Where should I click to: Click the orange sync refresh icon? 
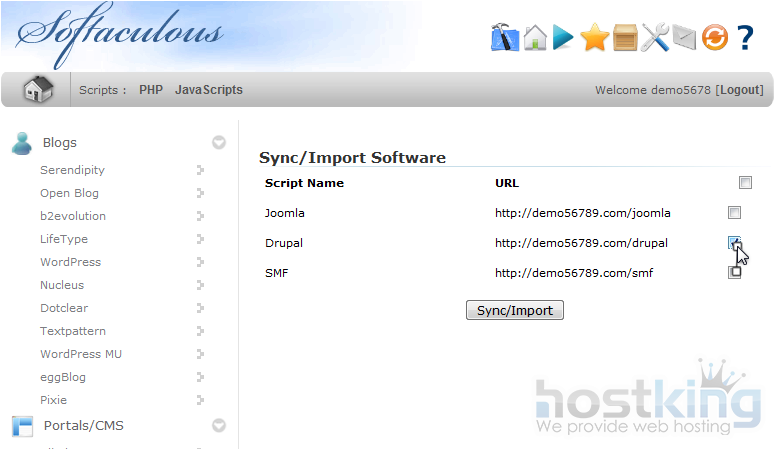pos(714,38)
